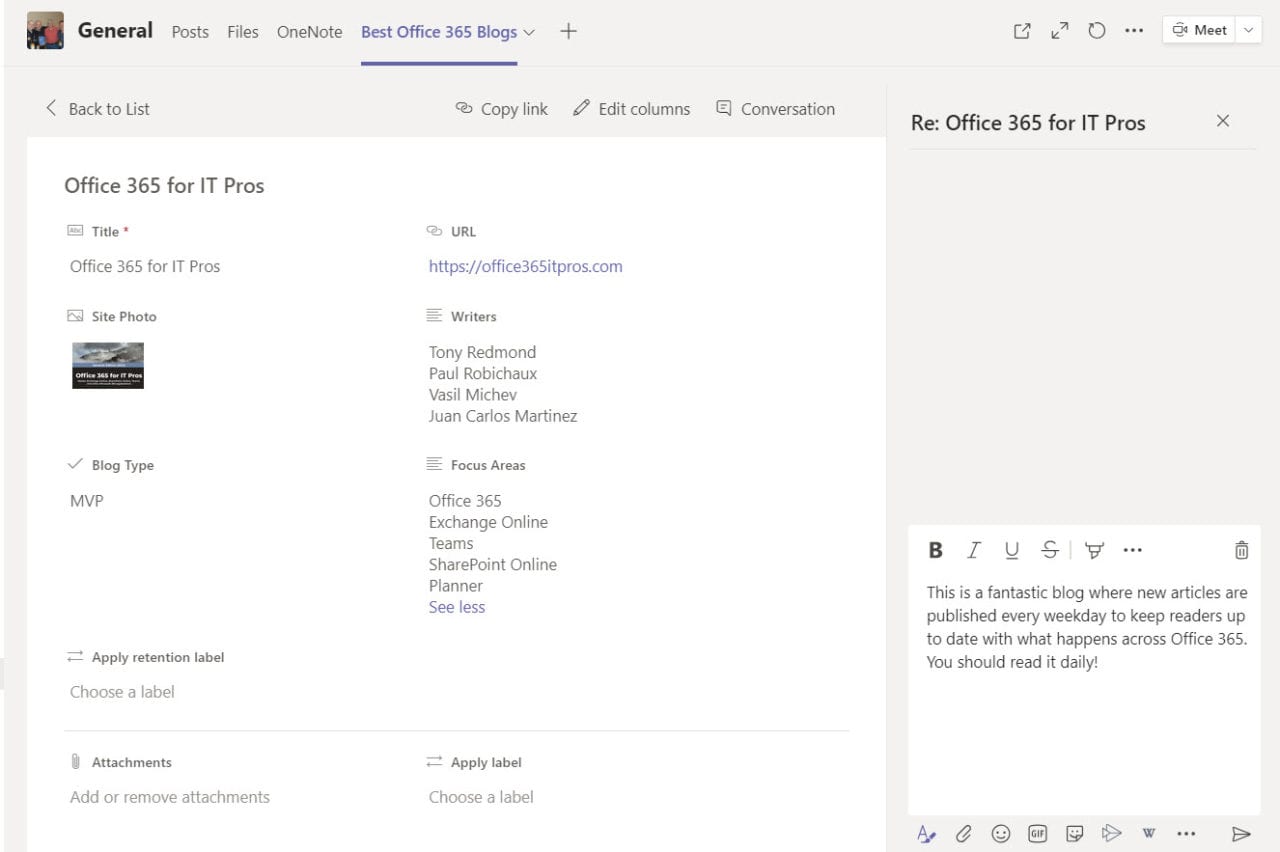Discard the reply with the trash icon
The image size is (1280, 852).
click(x=1241, y=550)
